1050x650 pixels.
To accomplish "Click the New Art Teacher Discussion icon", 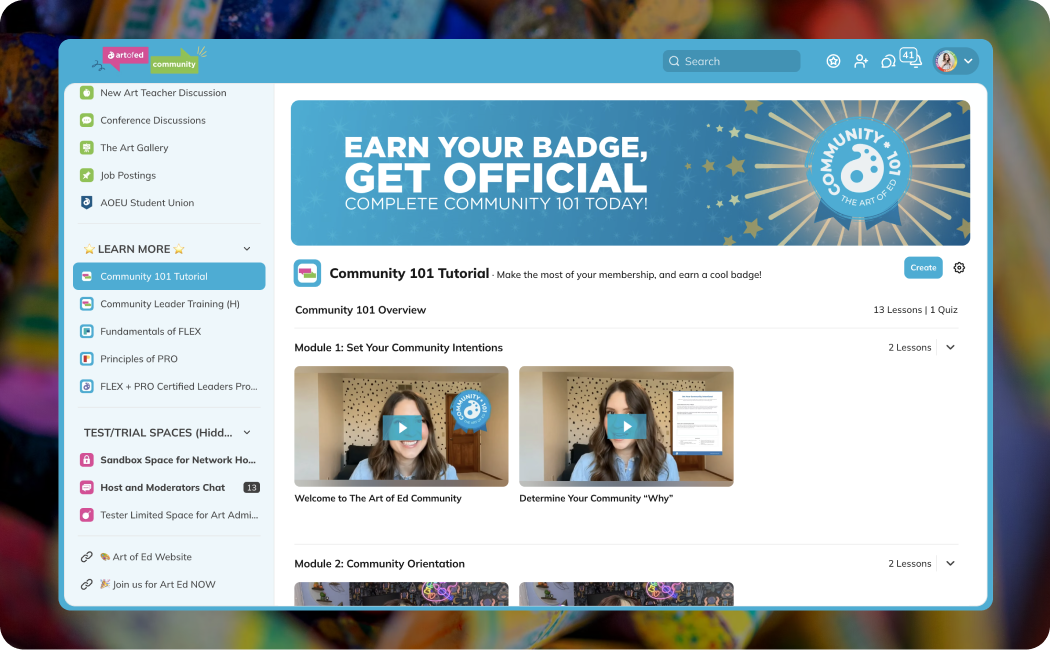I will tap(86, 93).
